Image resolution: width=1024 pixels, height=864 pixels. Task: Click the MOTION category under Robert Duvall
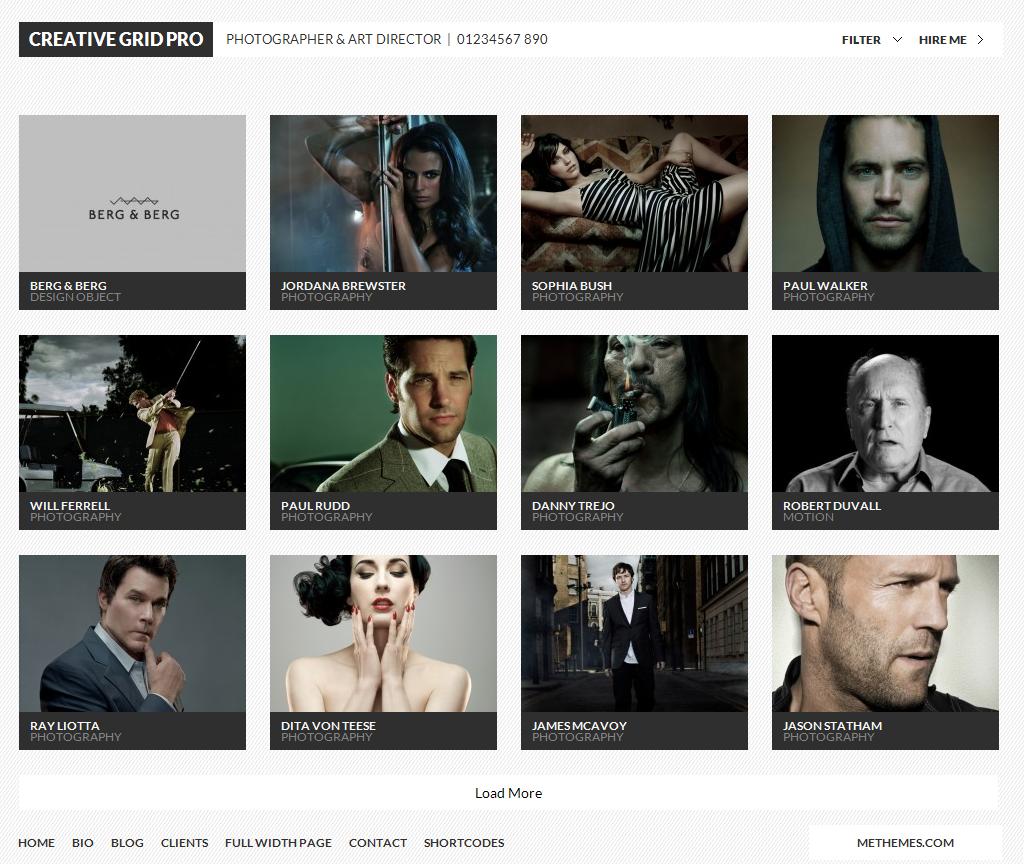pos(808,517)
